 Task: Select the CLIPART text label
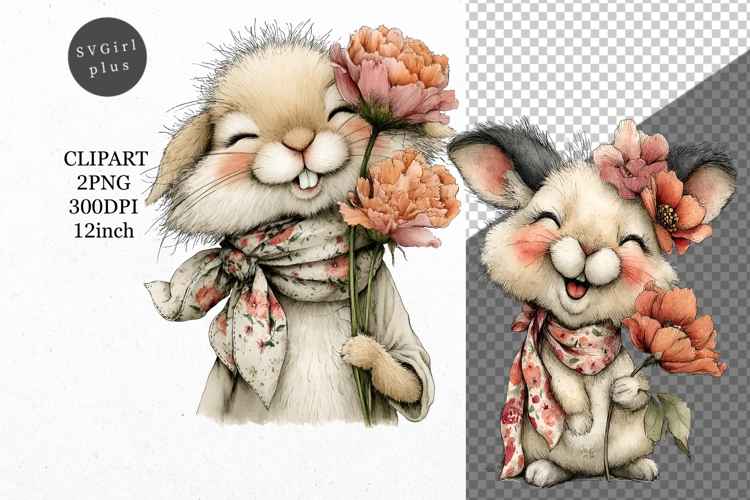pyautogui.click(x=106, y=159)
